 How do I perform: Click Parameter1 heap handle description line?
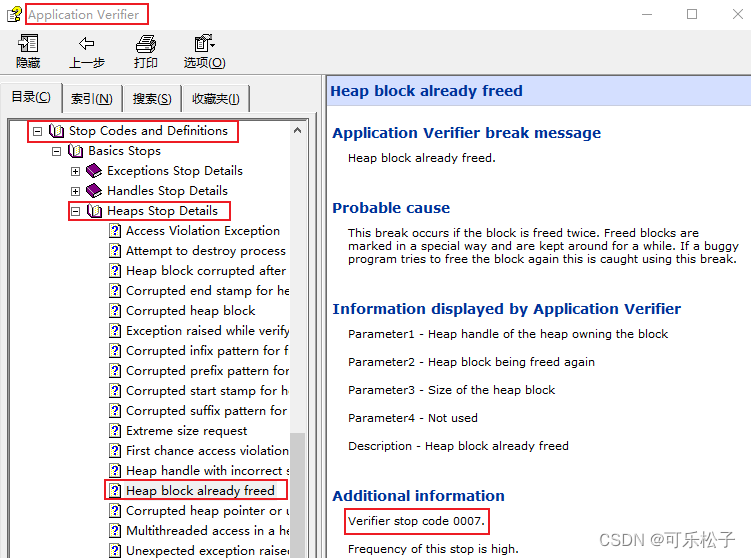[508, 334]
